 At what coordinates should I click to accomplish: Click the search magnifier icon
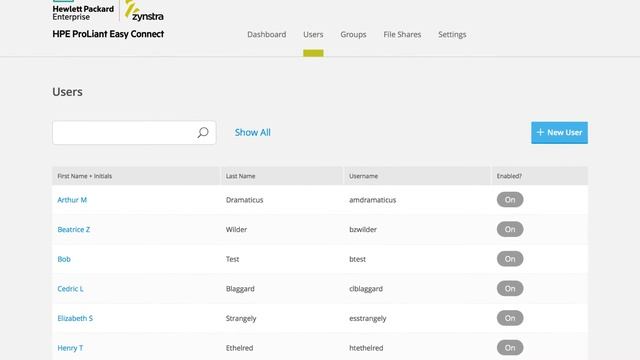(203, 132)
